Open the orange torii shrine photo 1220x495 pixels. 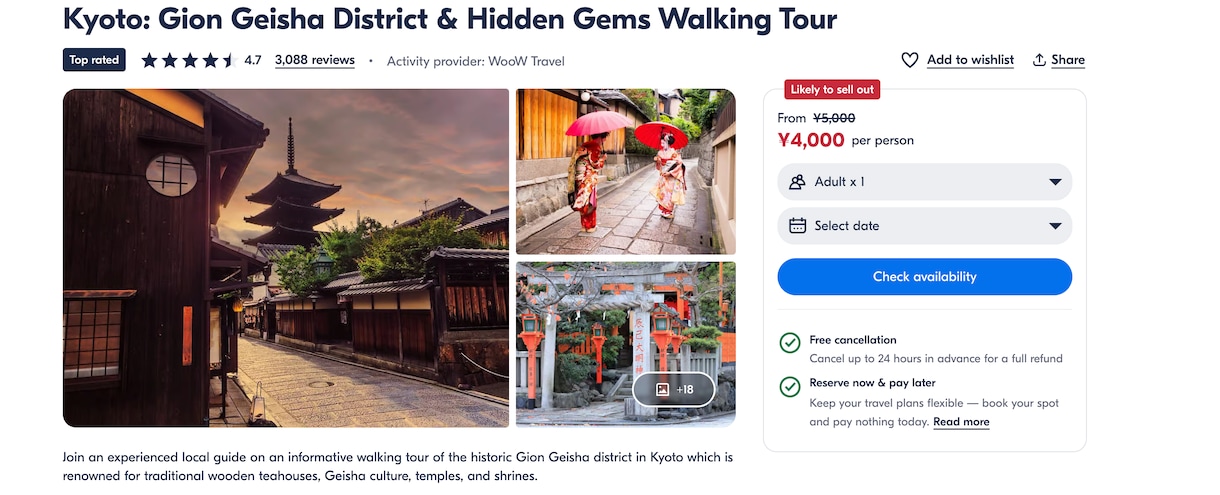point(626,345)
